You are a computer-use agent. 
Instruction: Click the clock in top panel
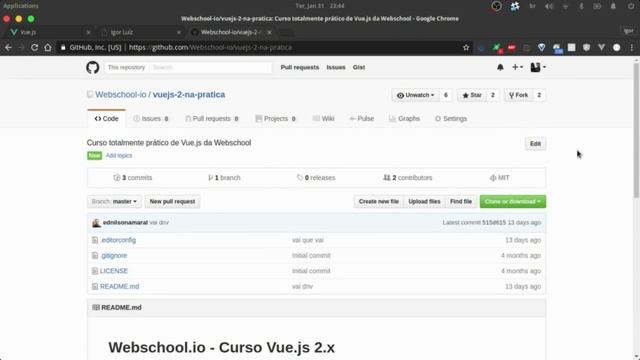coord(320,6)
